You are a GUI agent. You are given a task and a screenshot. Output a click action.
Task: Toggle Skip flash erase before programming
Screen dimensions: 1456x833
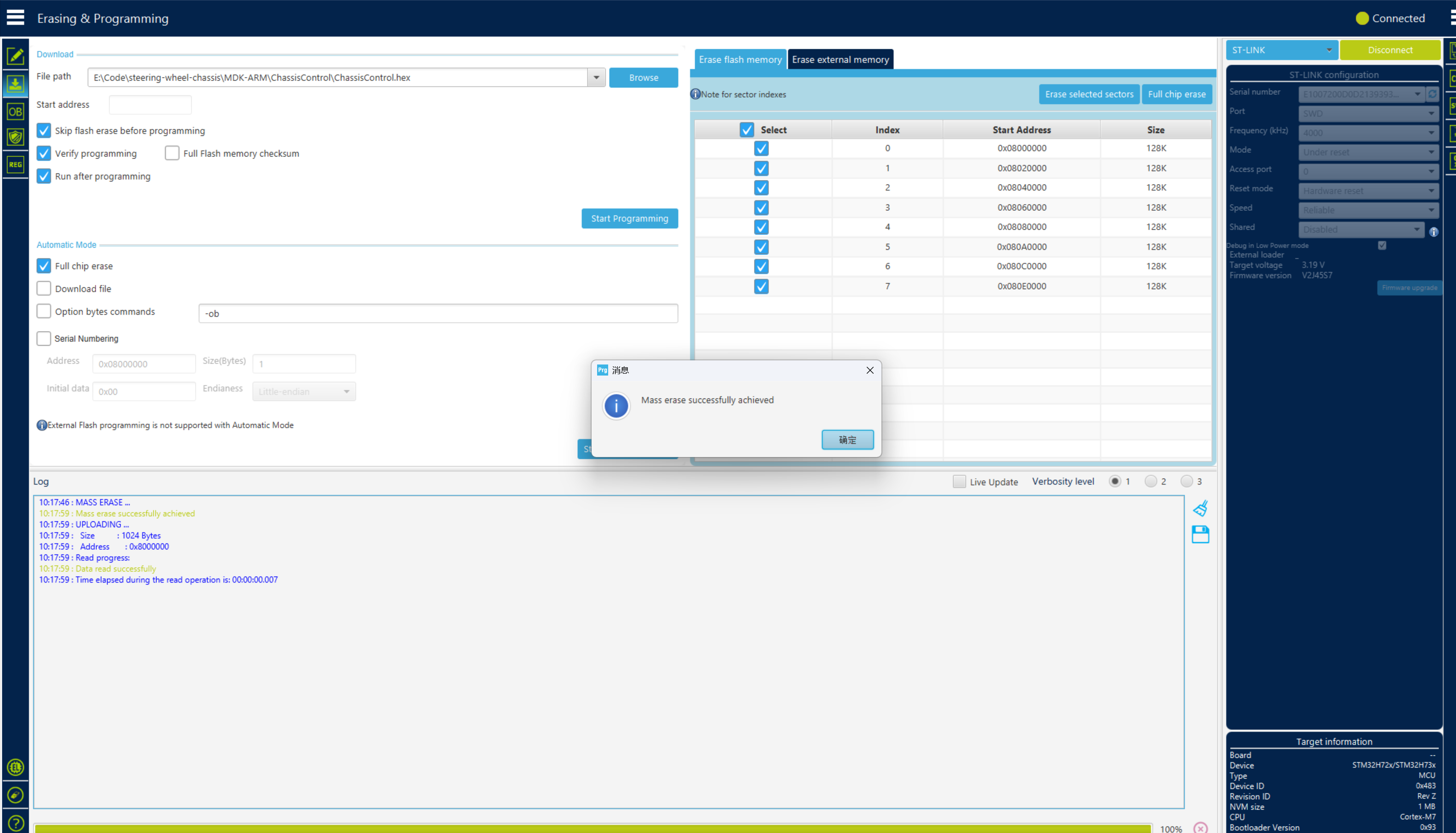43,130
